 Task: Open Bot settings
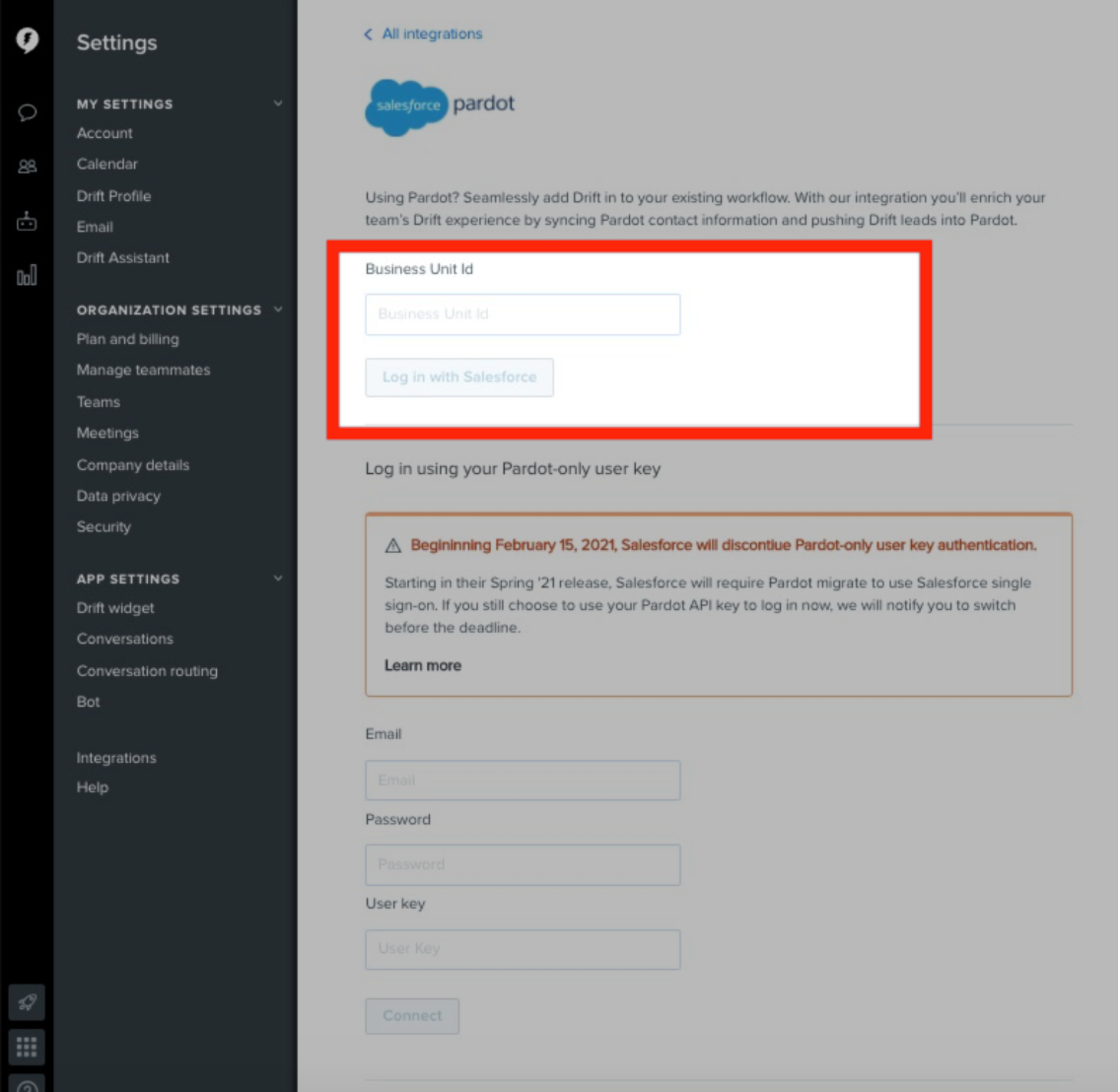pyautogui.click(x=88, y=702)
